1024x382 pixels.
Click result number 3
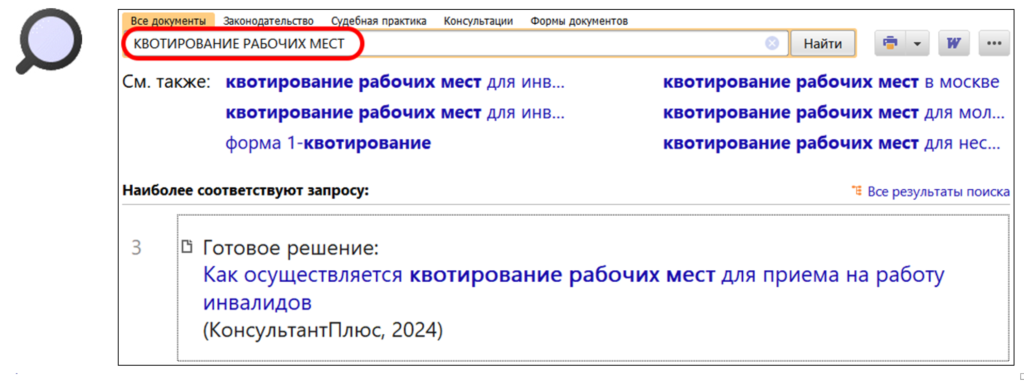click(x=136, y=248)
